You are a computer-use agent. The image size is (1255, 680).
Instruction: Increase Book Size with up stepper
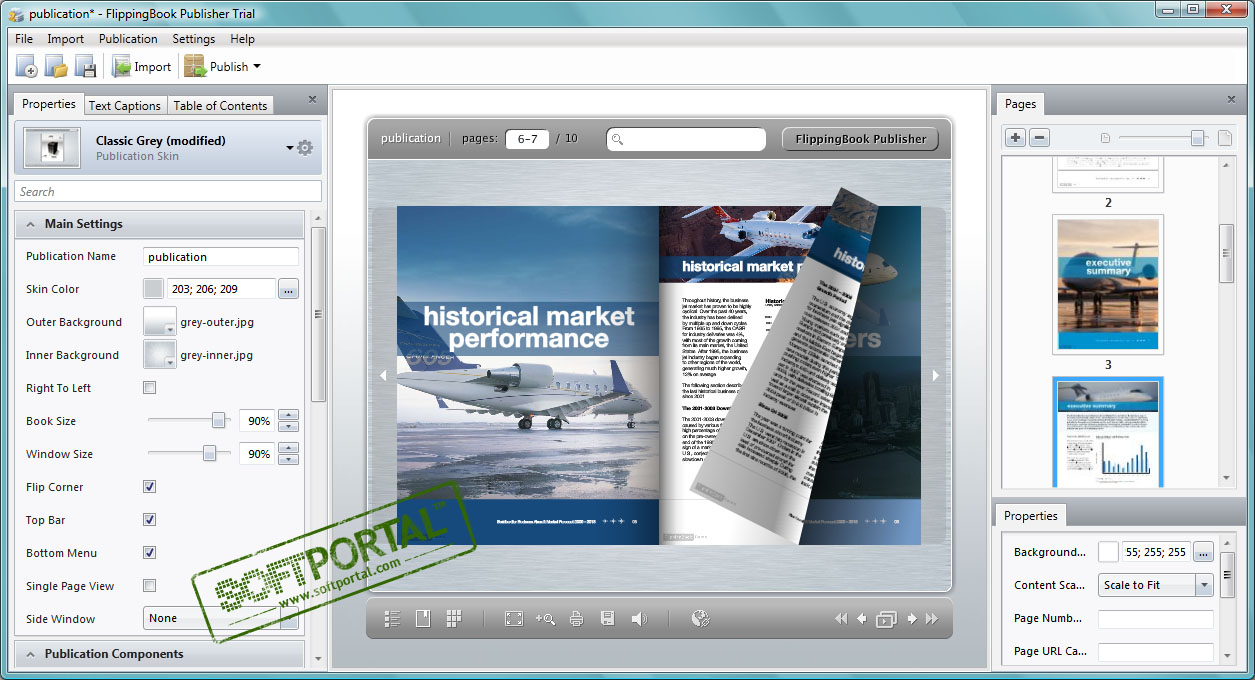coord(288,415)
